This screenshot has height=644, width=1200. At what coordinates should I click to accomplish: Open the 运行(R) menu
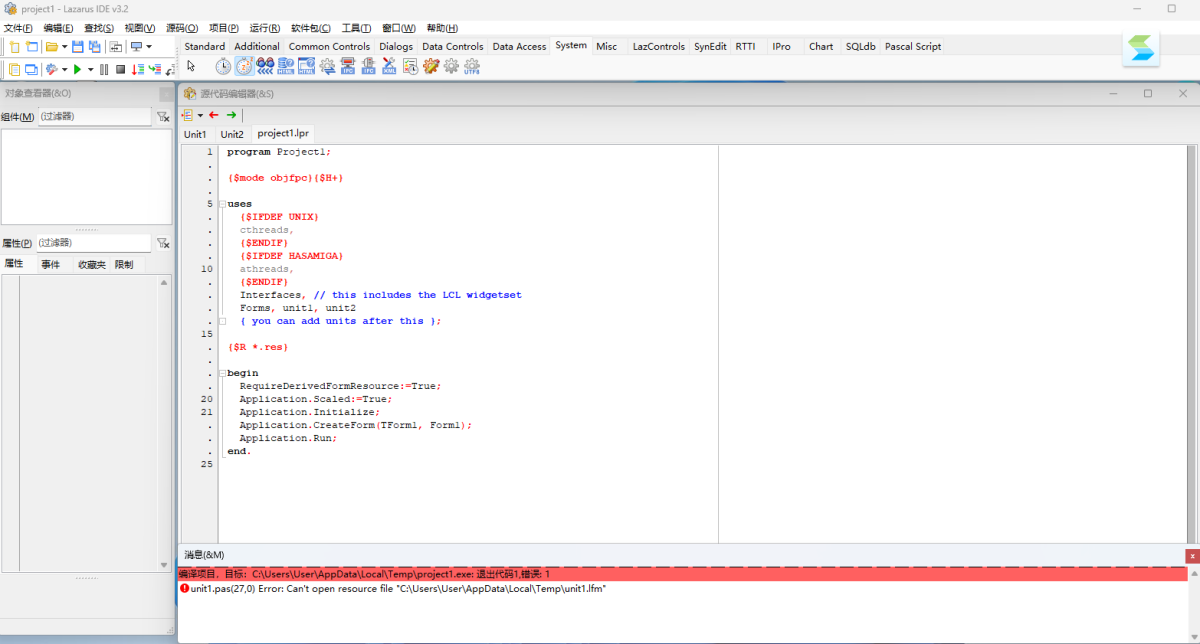264,28
